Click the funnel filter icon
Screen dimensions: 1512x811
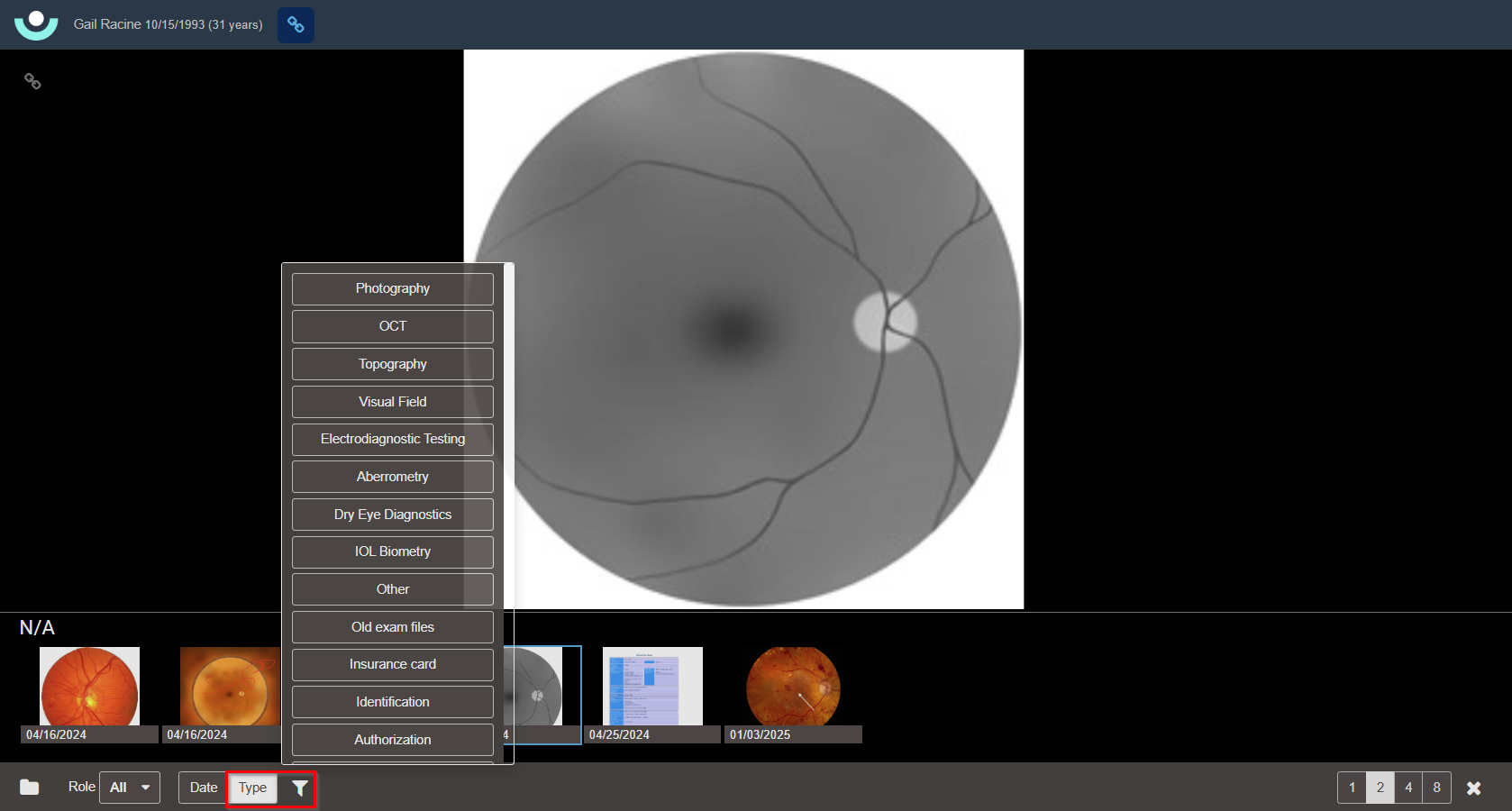(x=300, y=788)
